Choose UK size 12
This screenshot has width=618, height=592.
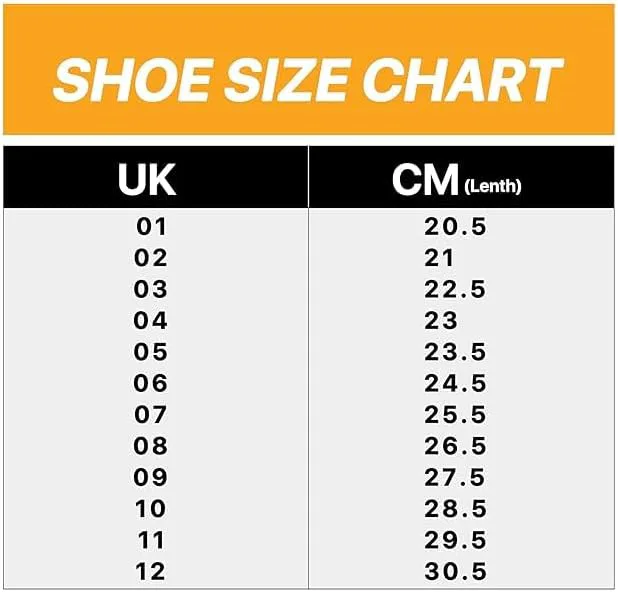(151, 572)
